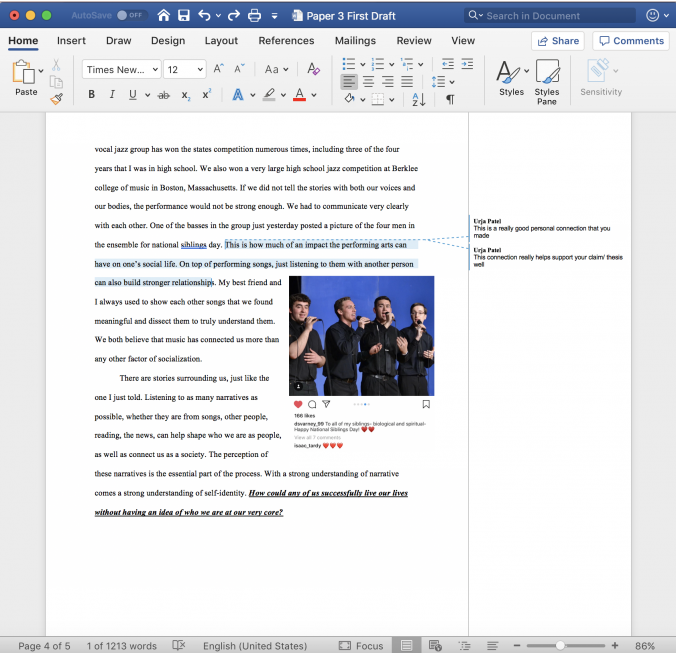Click the Share button
The width and height of the screenshot is (676, 653).
(558, 41)
